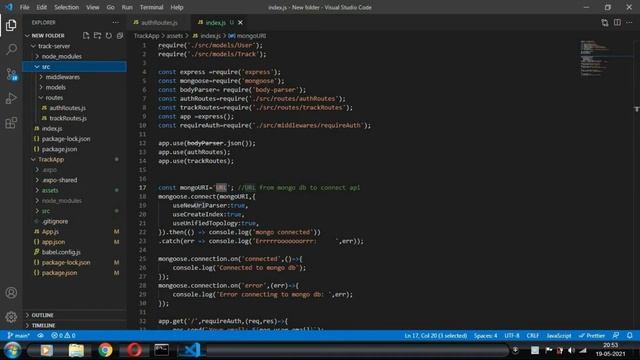Viewport: 640px width, 360px height.
Task: Open the command prompt taskbar icon
Action: [162, 350]
